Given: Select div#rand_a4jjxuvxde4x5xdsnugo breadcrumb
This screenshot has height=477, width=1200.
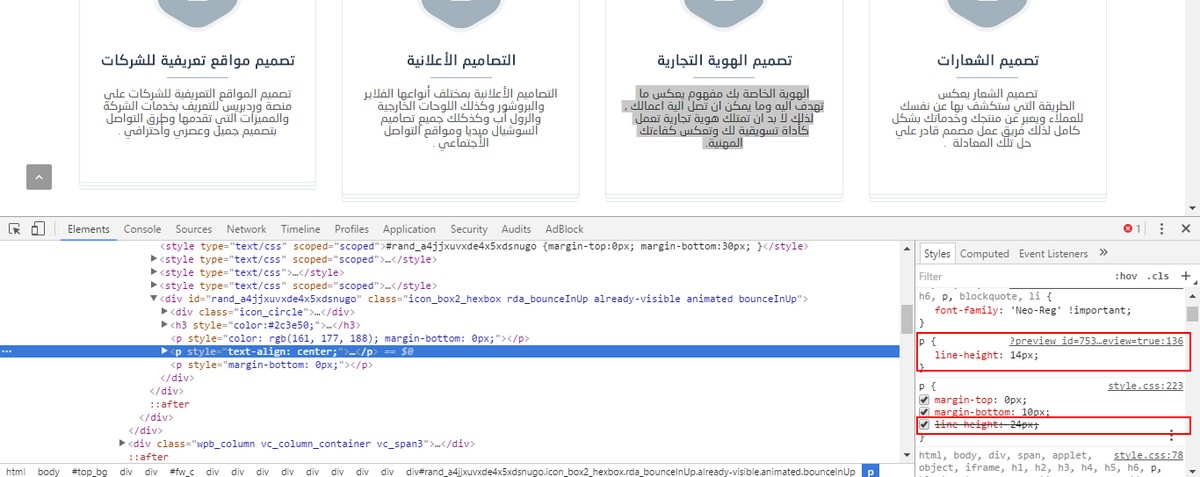Looking at the screenshot, I should click(x=632, y=470).
